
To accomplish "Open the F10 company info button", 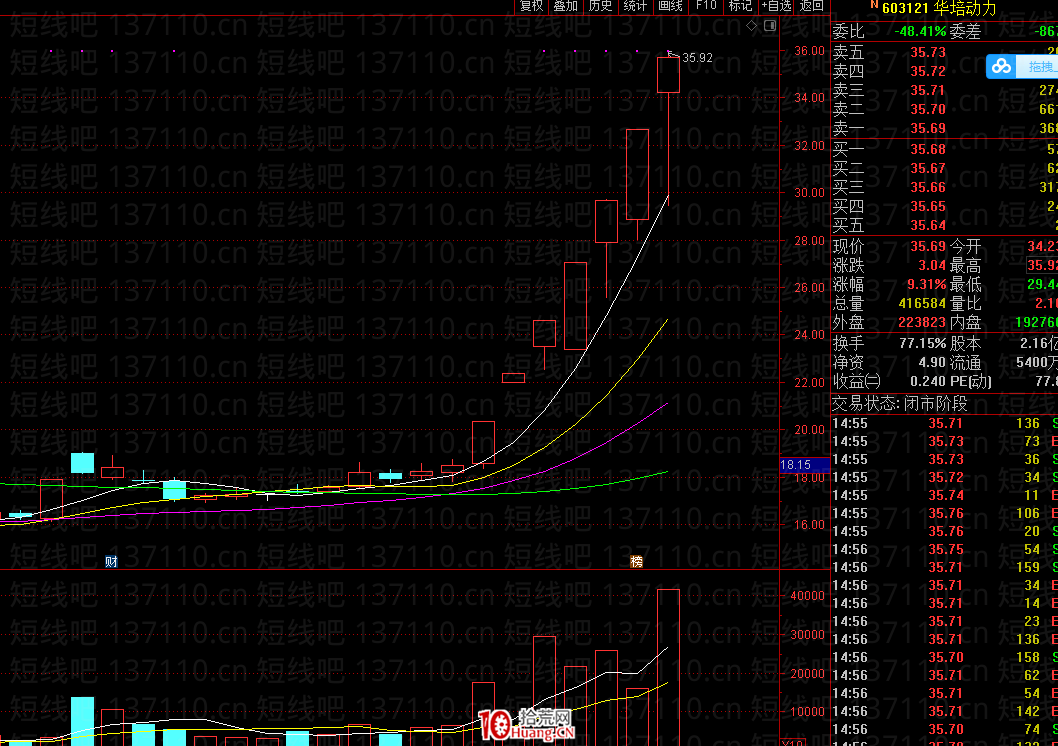I will pos(706,6).
